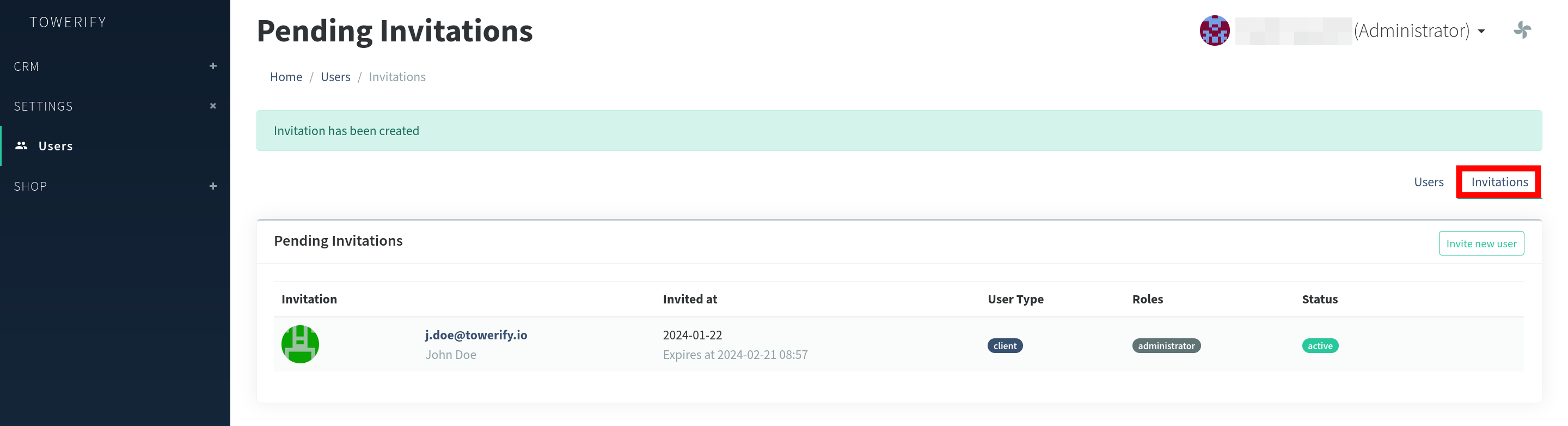Switch to the Users tab
Screen dimensions: 1568x426
1428,181
